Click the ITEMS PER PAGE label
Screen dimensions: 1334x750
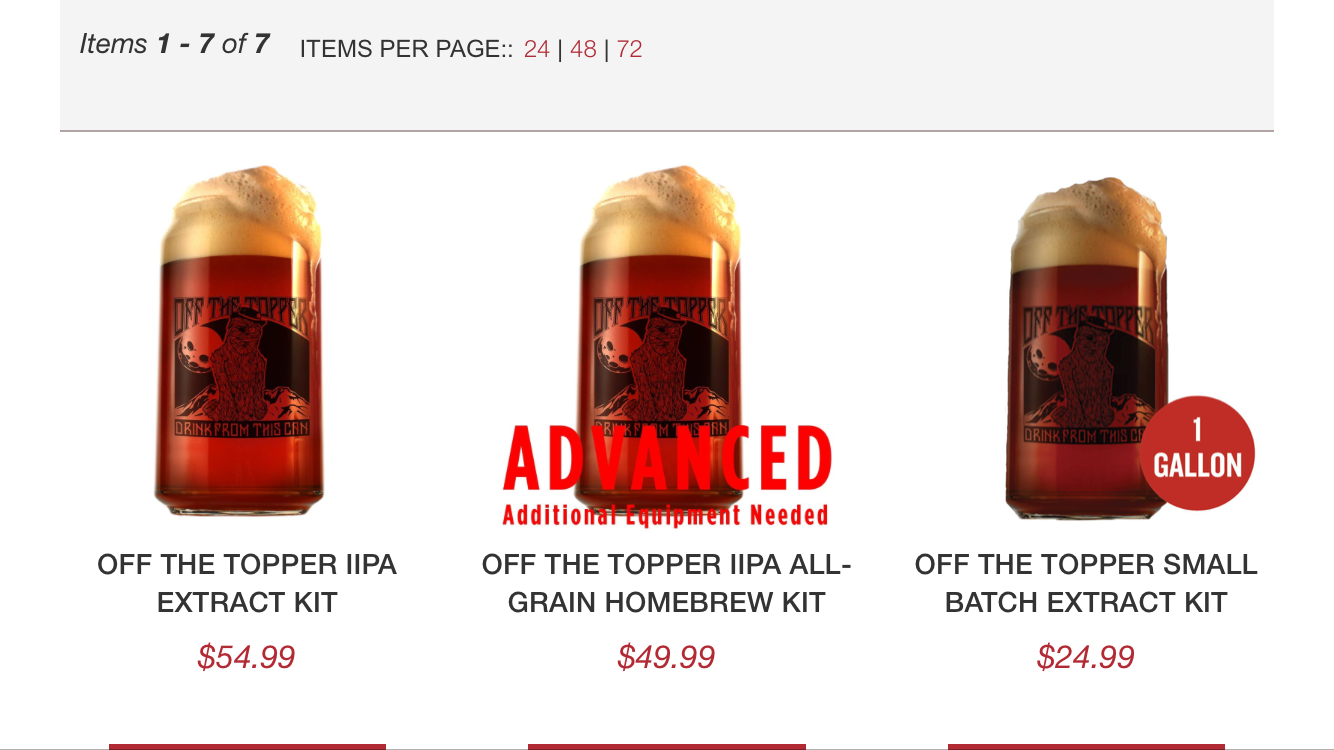click(406, 49)
